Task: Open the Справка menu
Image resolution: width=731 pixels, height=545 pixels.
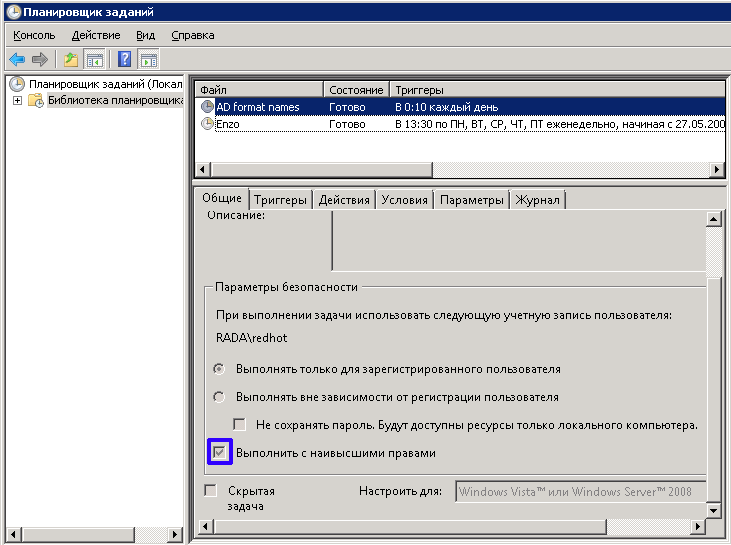Action: (193, 35)
